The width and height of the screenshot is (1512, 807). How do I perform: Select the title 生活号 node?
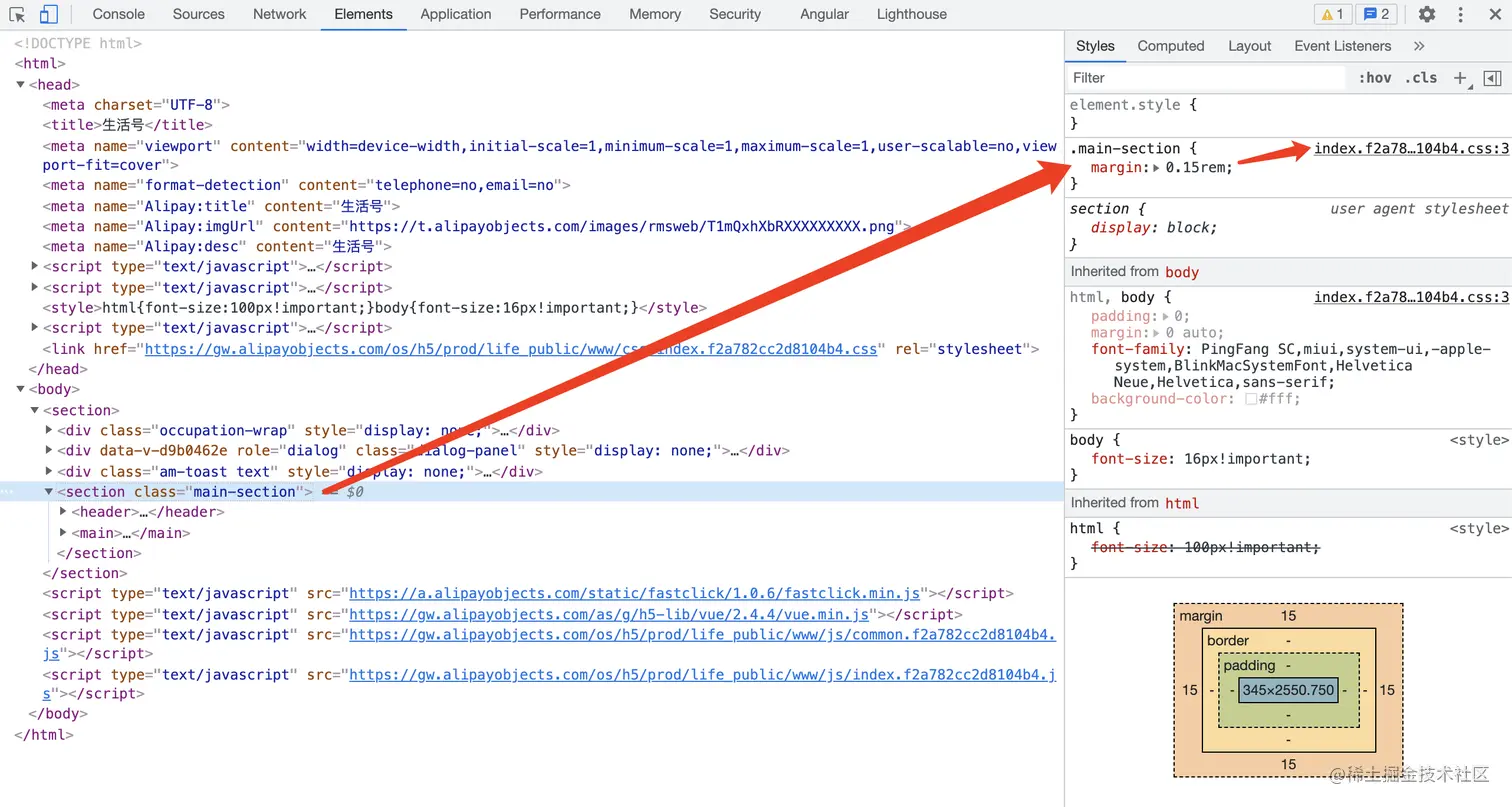click(x=128, y=125)
